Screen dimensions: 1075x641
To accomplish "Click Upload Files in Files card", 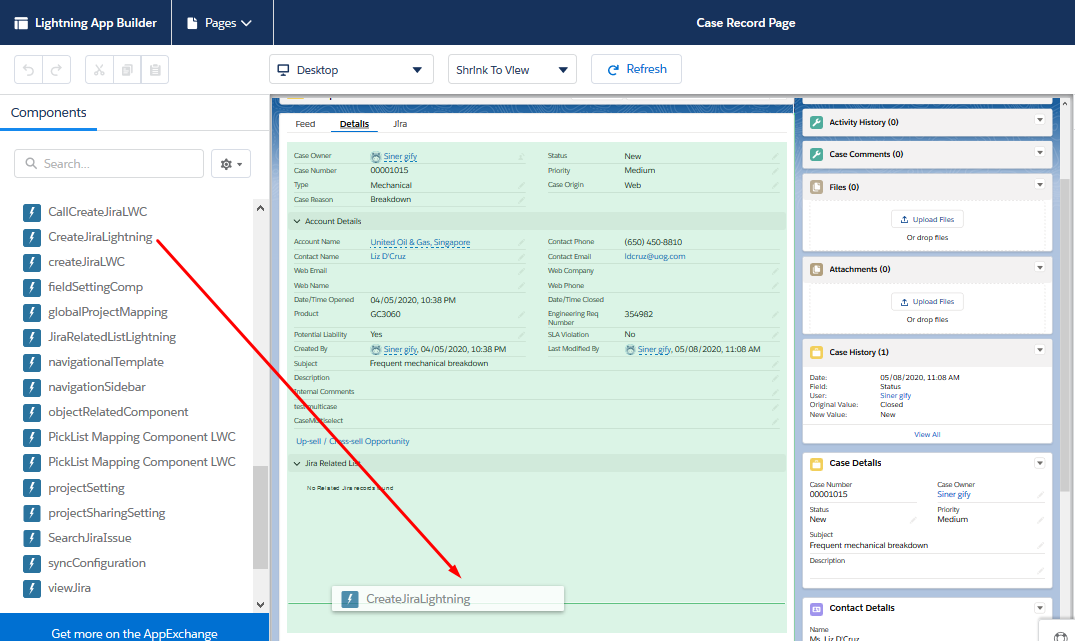I will point(927,219).
